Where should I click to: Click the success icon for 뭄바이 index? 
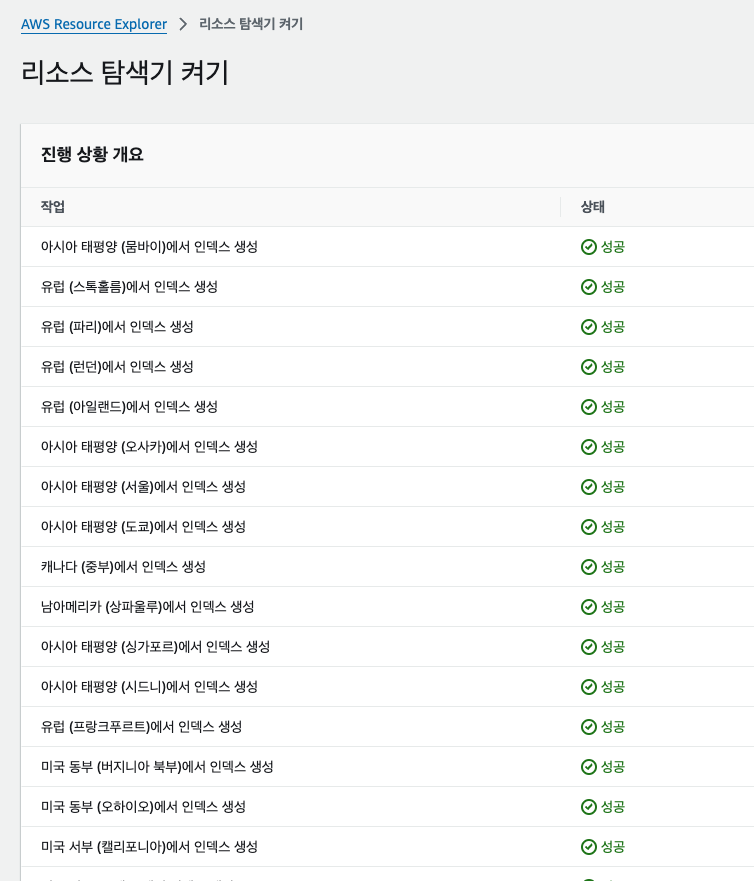[x=589, y=247]
